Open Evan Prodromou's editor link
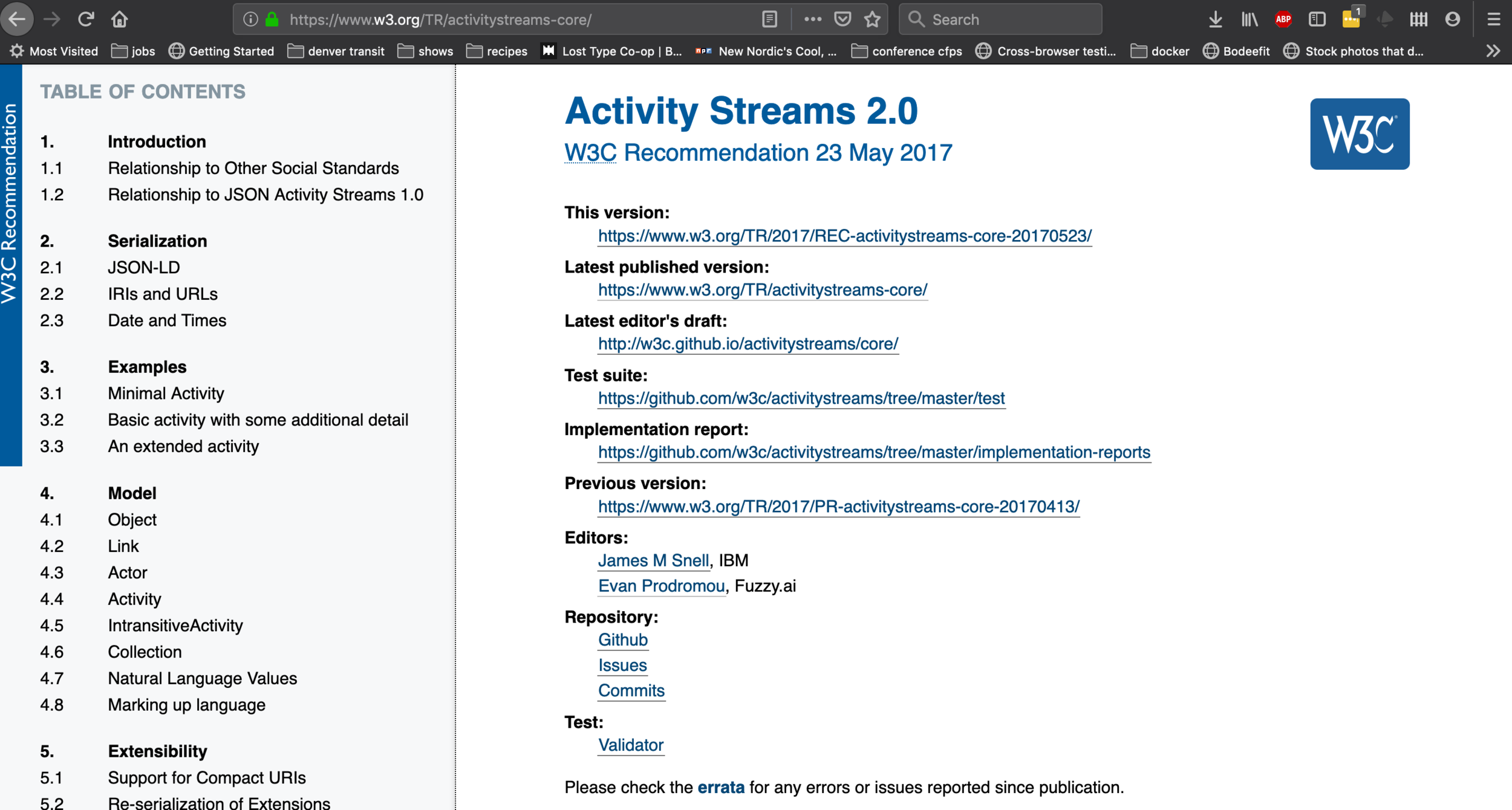Screen dimensions: 1512x810 tap(661, 586)
